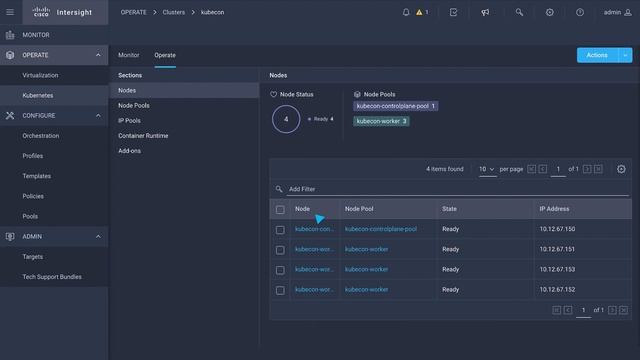This screenshot has width=640, height=360.
Task: Click the bottom page number field
Action: click(583, 310)
